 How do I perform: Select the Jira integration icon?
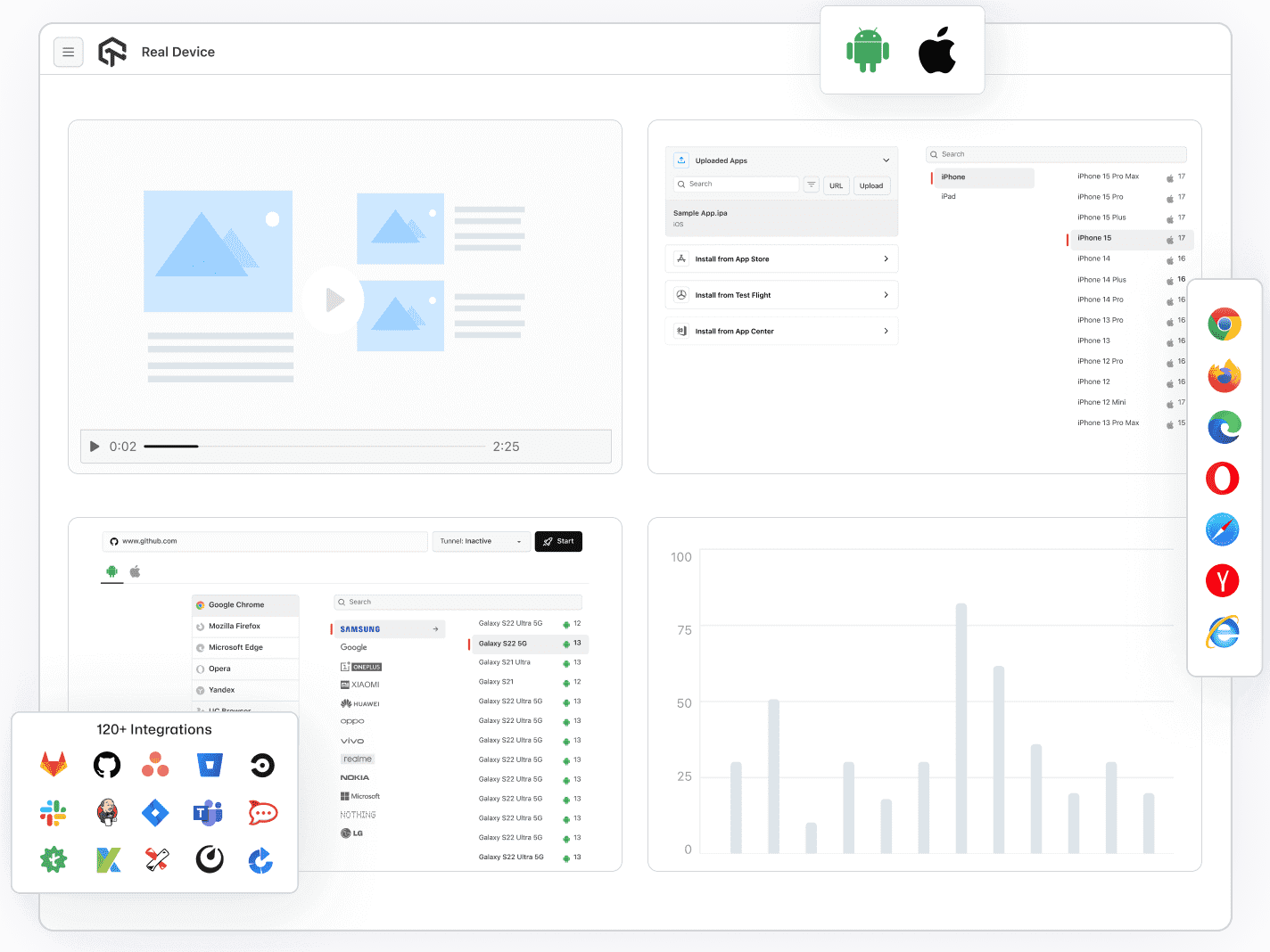(155, 812)
